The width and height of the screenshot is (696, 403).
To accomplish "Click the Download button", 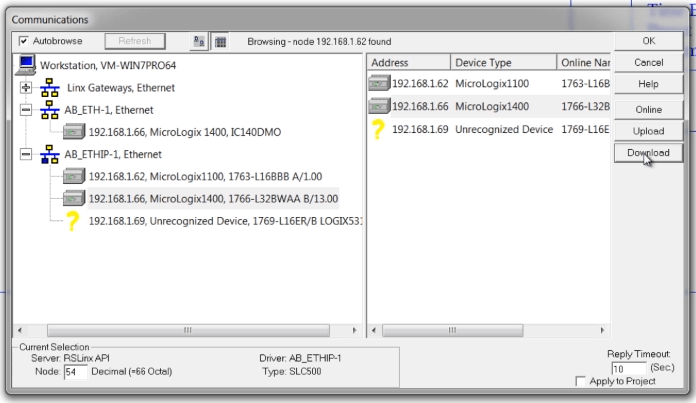I will pos(649,153).
